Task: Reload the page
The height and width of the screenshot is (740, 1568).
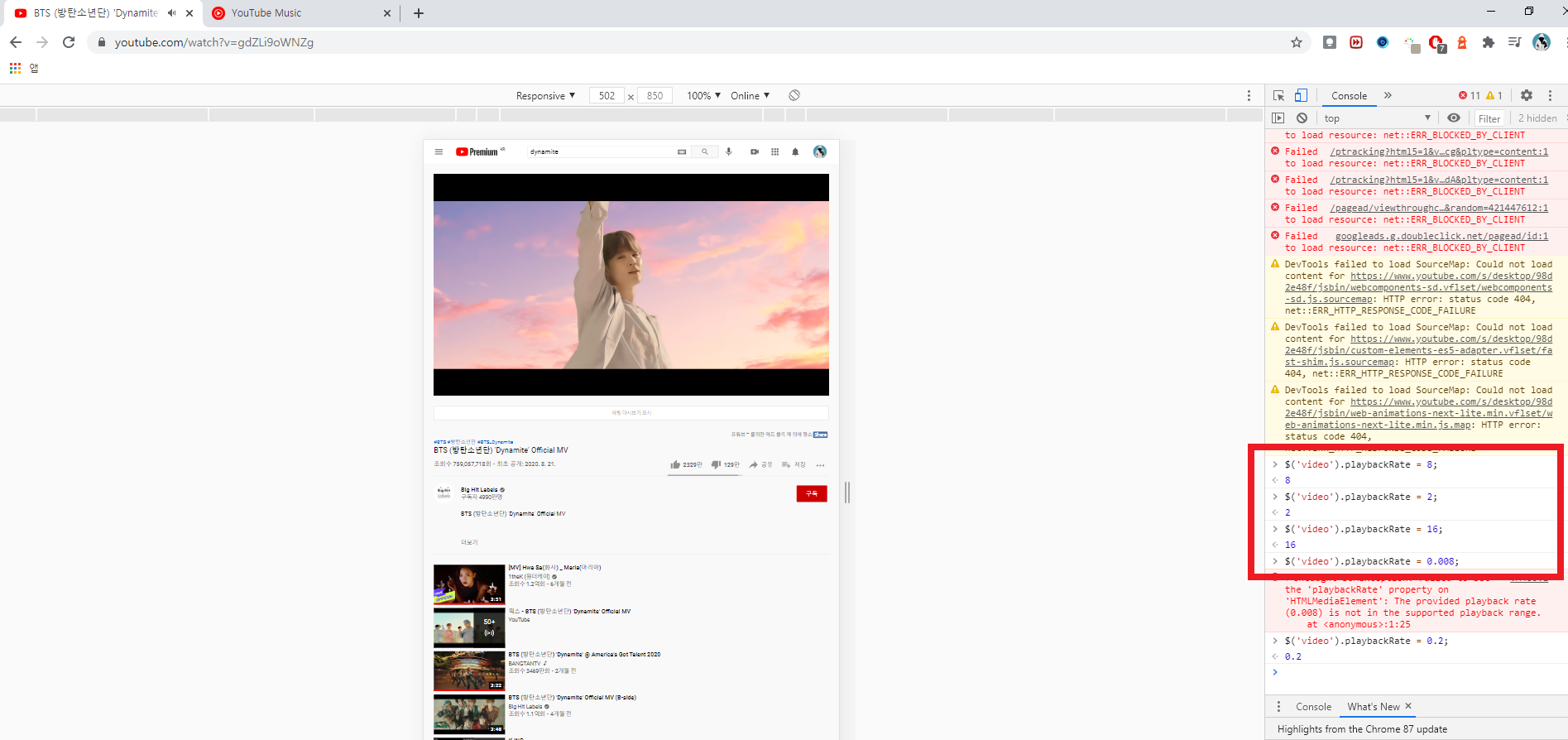Action: (69, 42)
